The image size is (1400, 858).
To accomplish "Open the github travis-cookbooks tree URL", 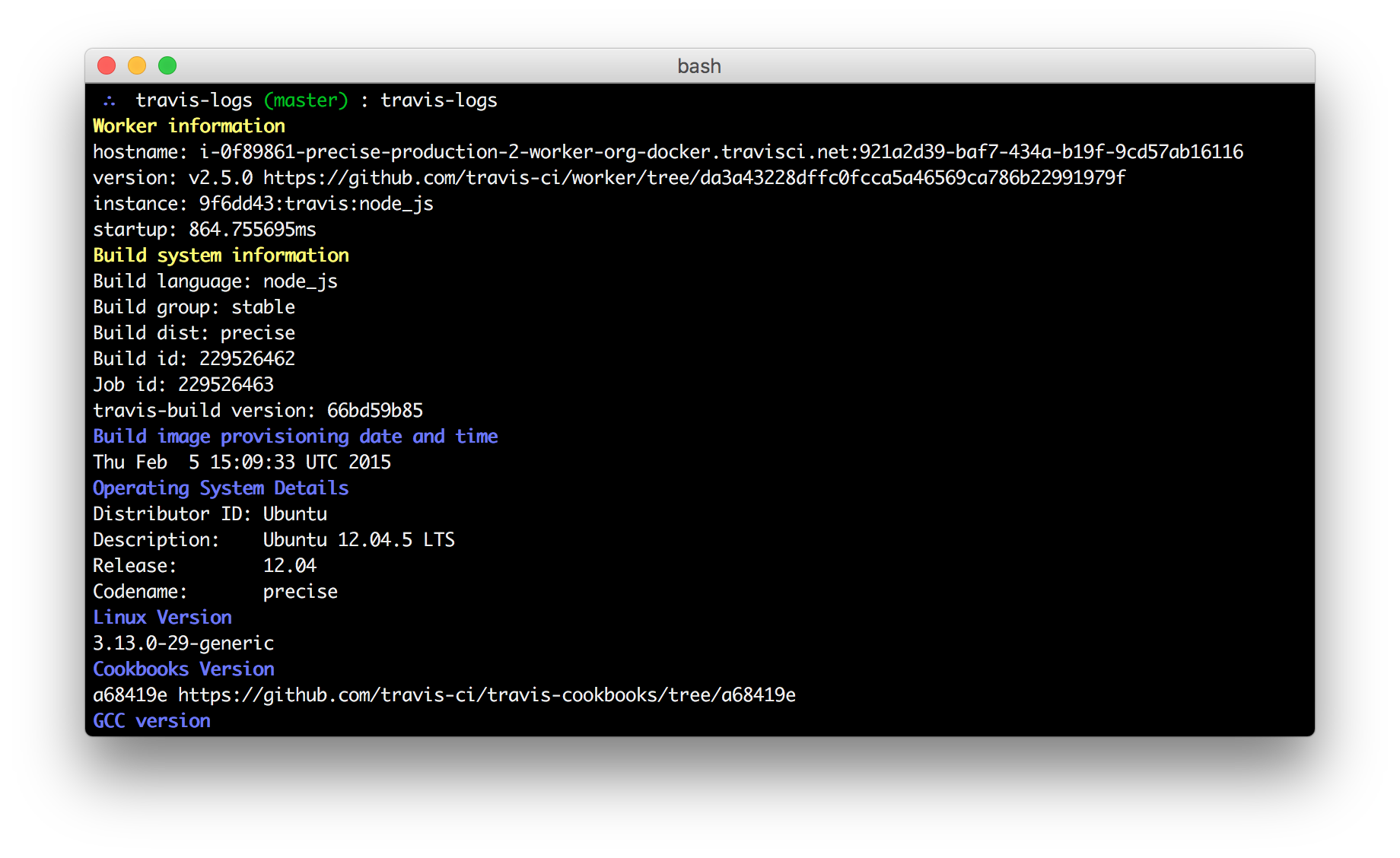I will pyautogui.click(x=487, y=695).
